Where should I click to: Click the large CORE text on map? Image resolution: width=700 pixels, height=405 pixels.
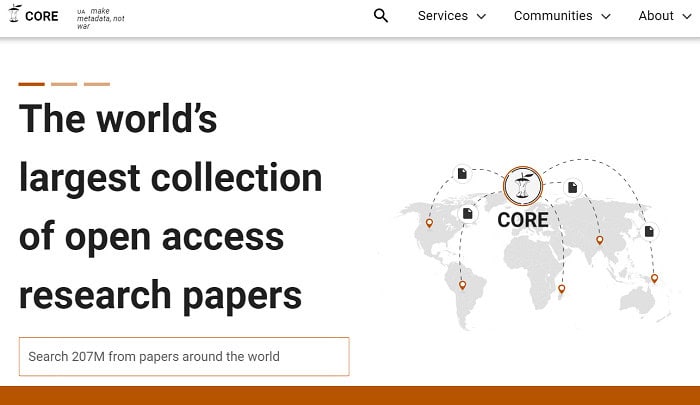click(x=523, y=220)
